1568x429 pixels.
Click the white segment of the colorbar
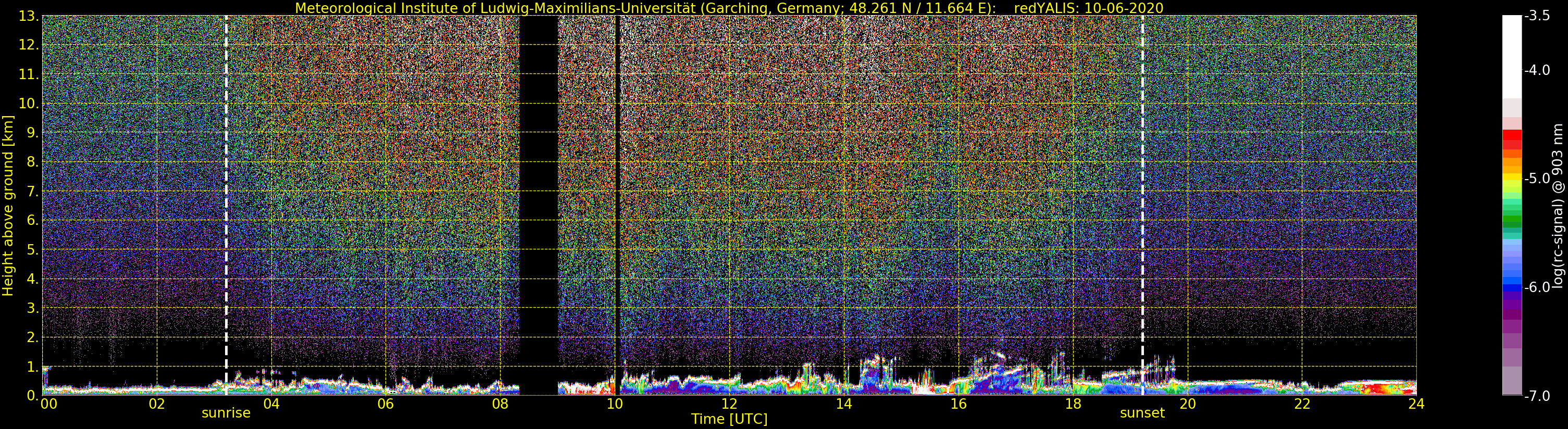(1512, 57)
